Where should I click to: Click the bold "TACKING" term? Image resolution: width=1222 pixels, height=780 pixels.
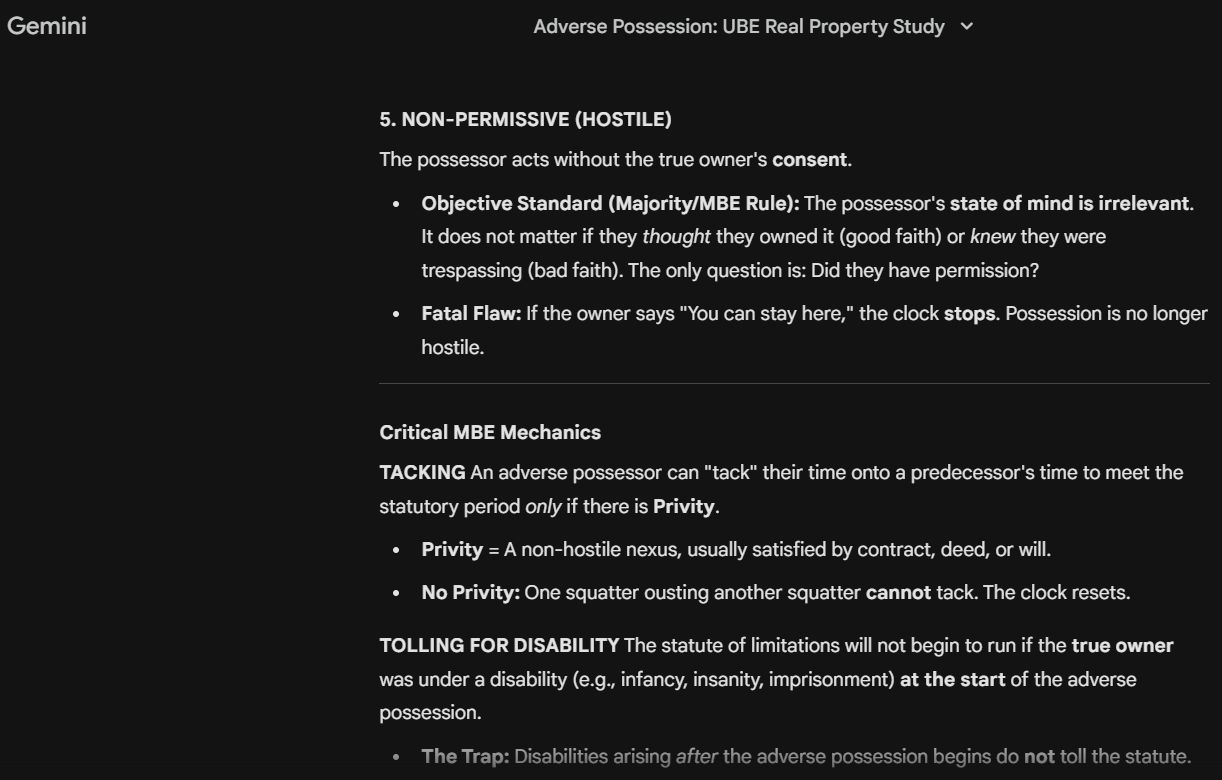point(422,472)
